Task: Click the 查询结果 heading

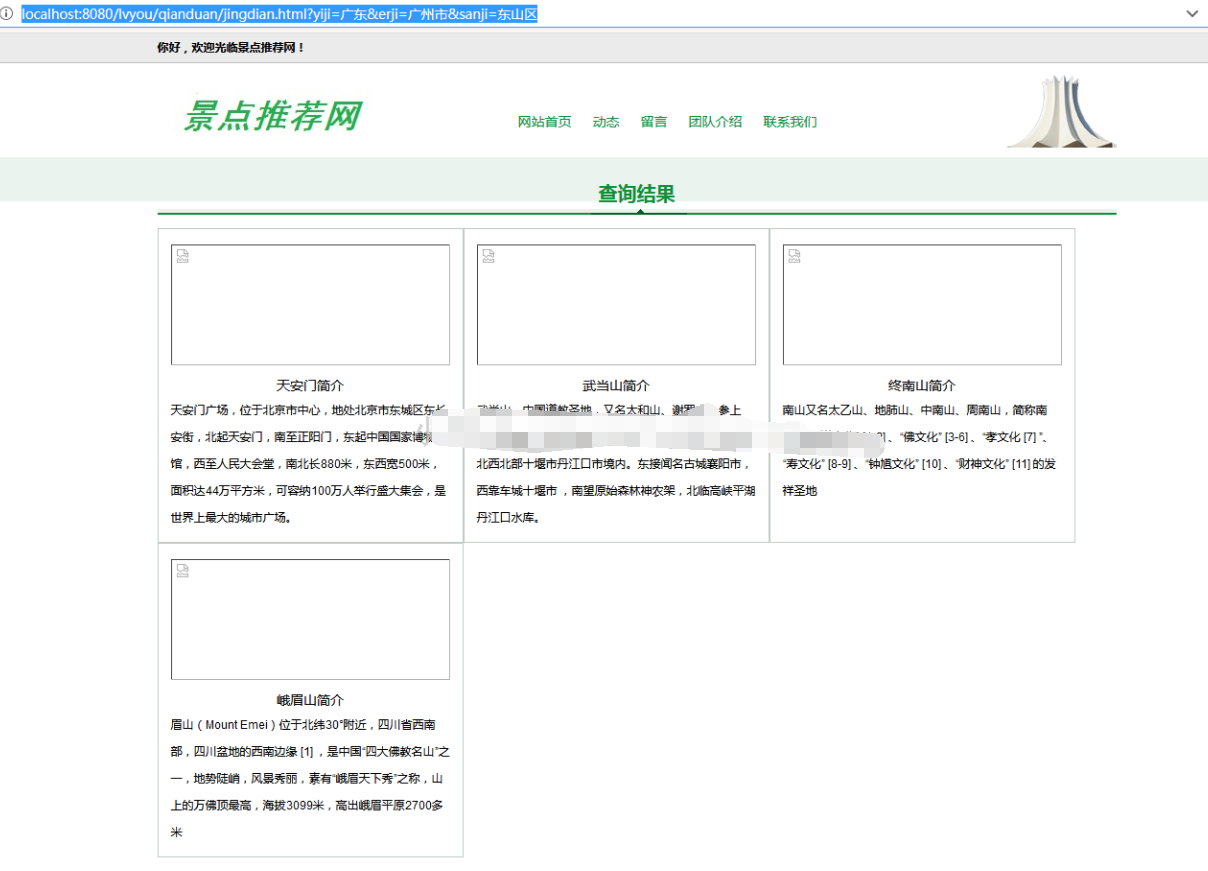Action: 637,194
